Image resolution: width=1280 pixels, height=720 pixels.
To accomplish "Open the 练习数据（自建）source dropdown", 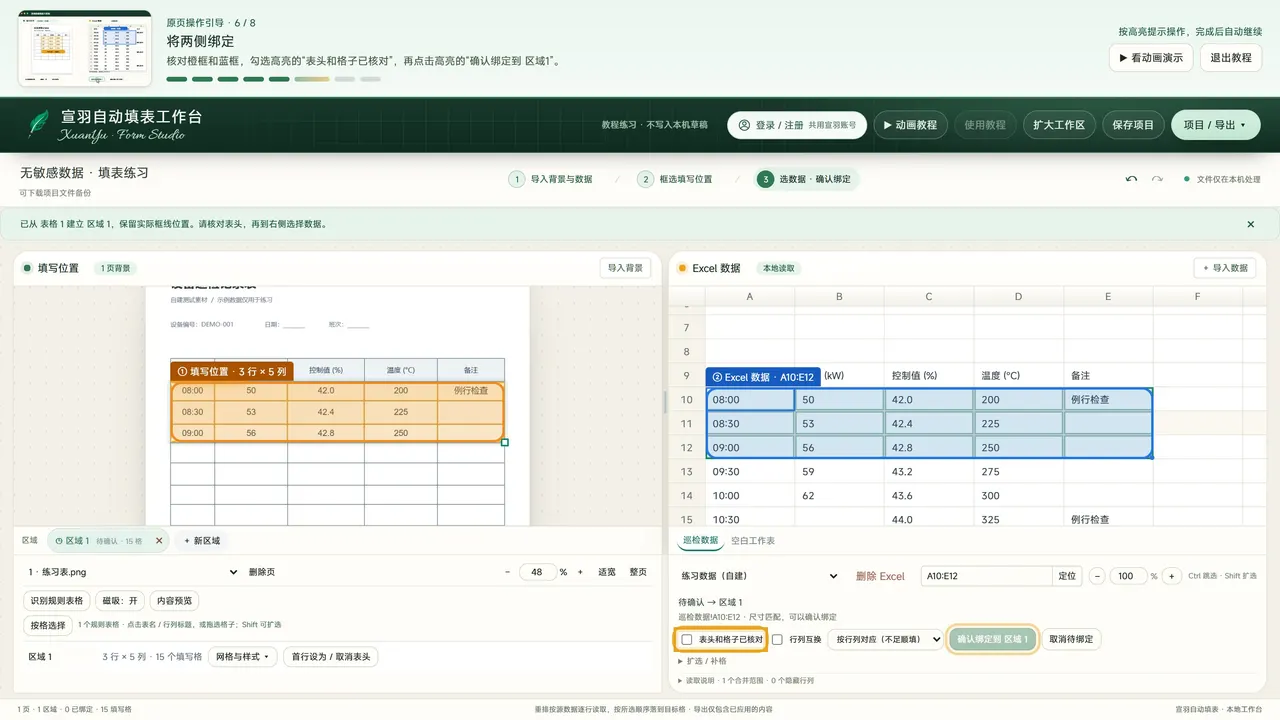I will click(x=760, y=576).
